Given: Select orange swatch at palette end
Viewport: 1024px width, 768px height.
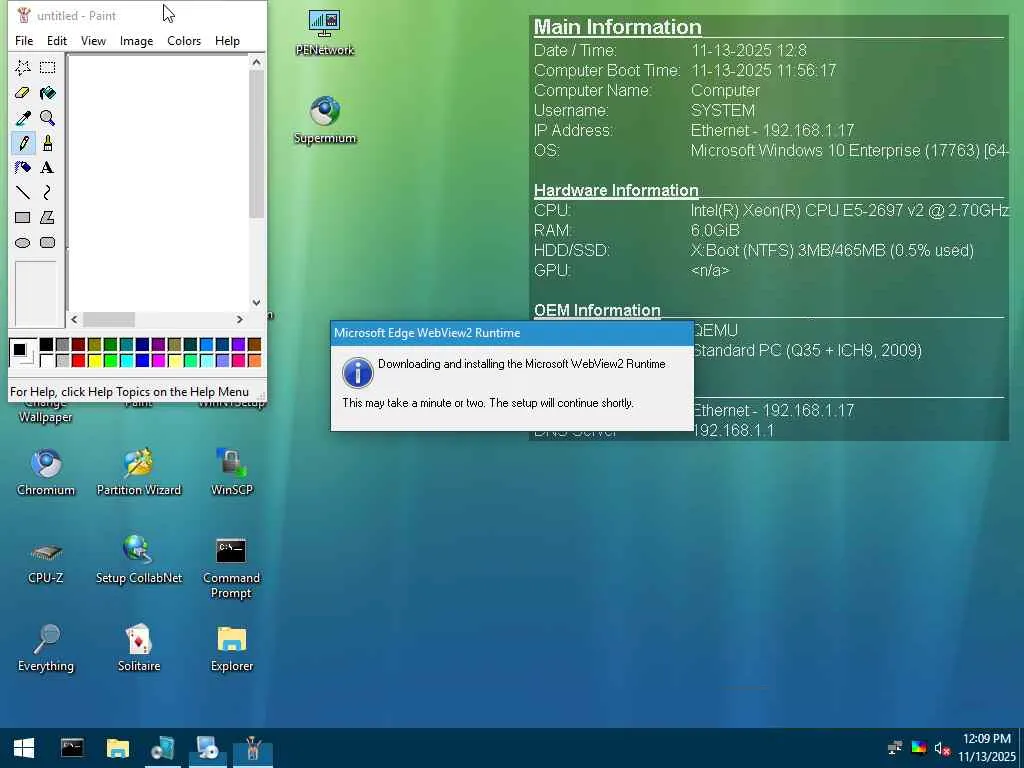Looking at the screenshot, I should coord(254,360).
